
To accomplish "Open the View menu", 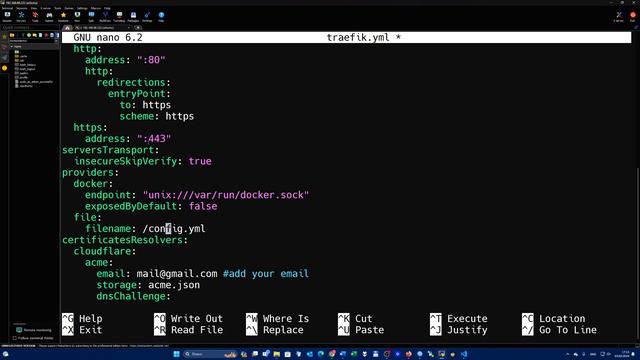I will point(33,8).
